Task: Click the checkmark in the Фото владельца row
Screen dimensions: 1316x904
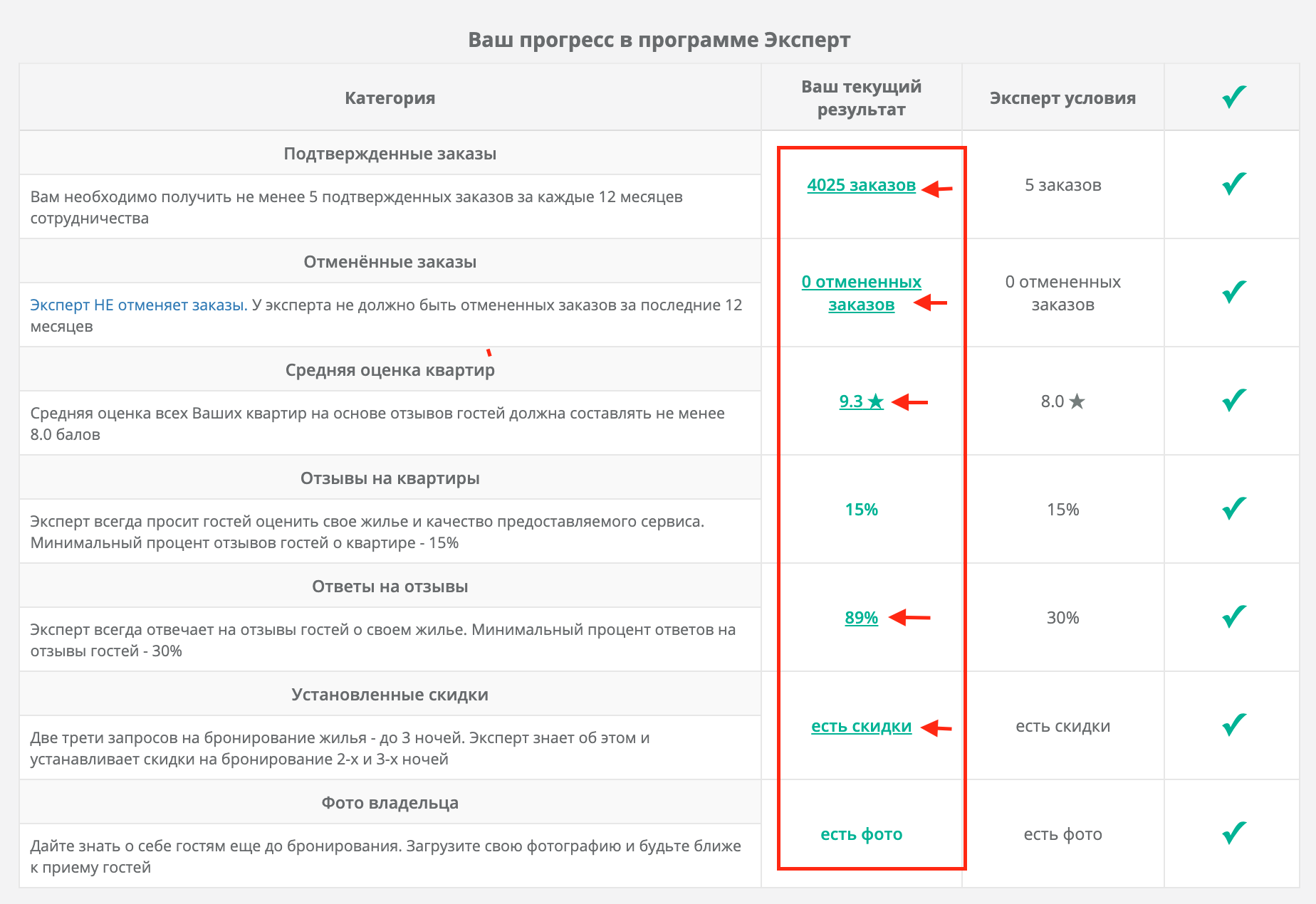Action: coord(1234,833)
